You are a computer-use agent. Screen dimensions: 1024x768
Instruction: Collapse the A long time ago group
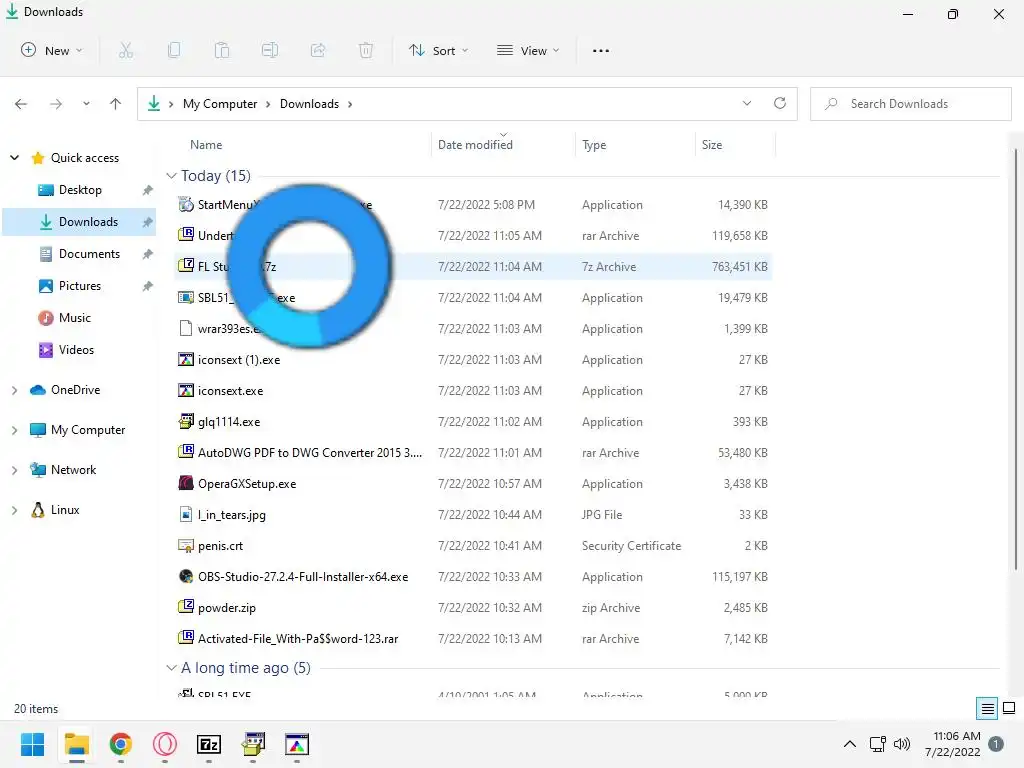click(171, 667)
